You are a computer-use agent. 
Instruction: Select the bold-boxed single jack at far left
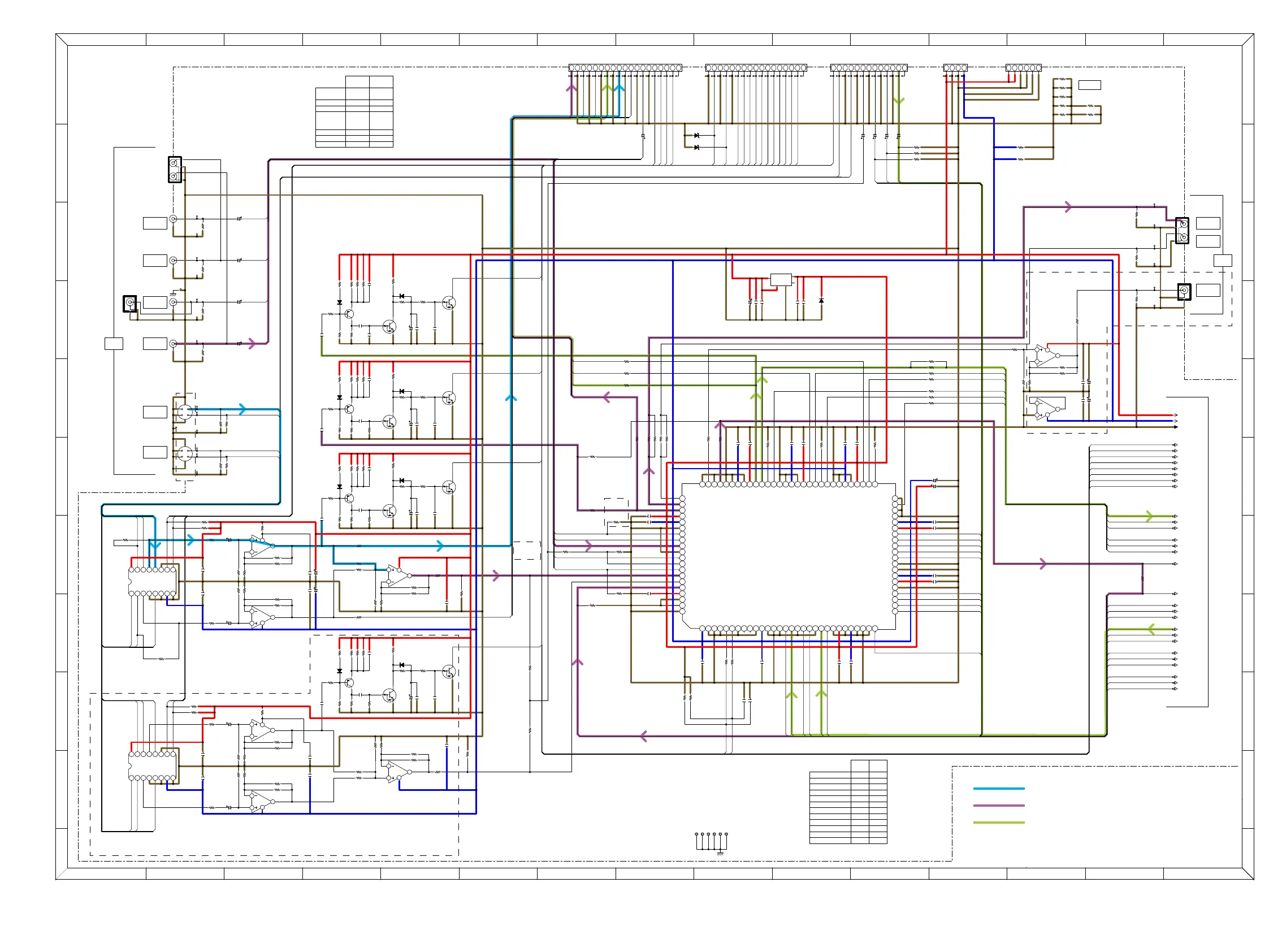pyautogui.click(x=130, y=303)
